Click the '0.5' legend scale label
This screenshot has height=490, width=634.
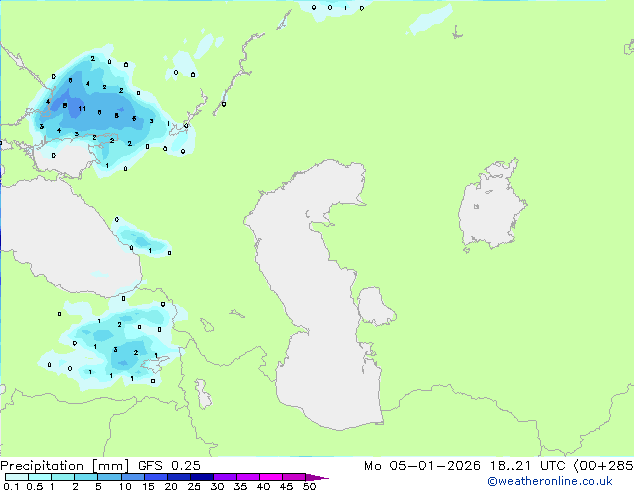point(35,486)
